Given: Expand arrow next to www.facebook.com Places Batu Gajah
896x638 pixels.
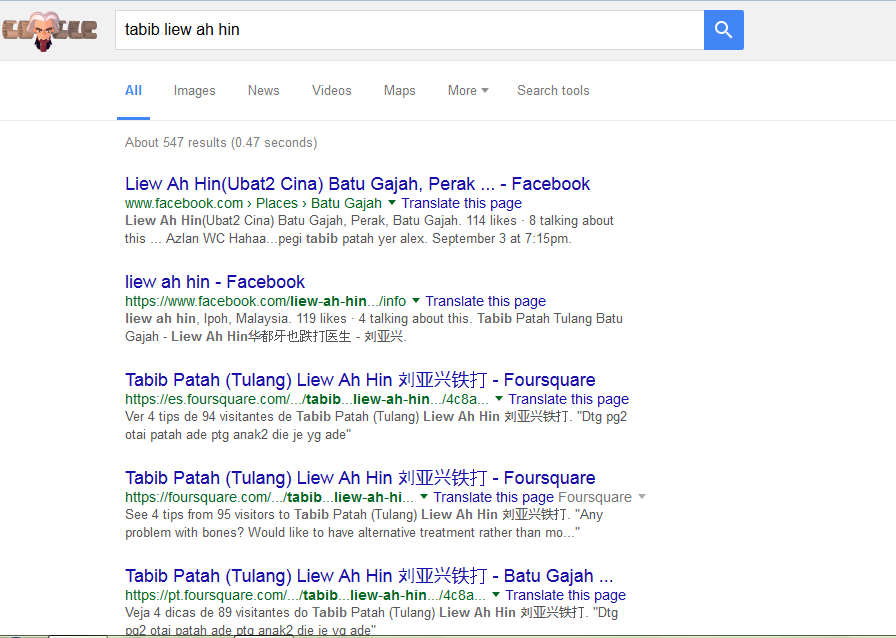Looking at the screenshot, I should pyautogui.click(x=391, y=203).
